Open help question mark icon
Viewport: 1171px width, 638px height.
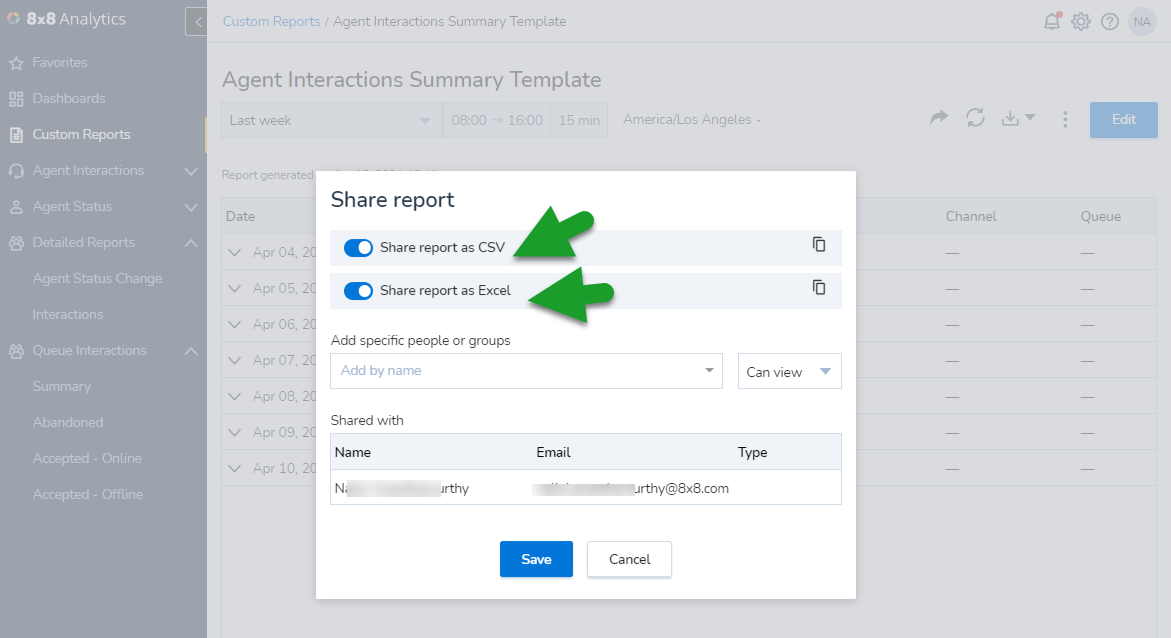1110,22
